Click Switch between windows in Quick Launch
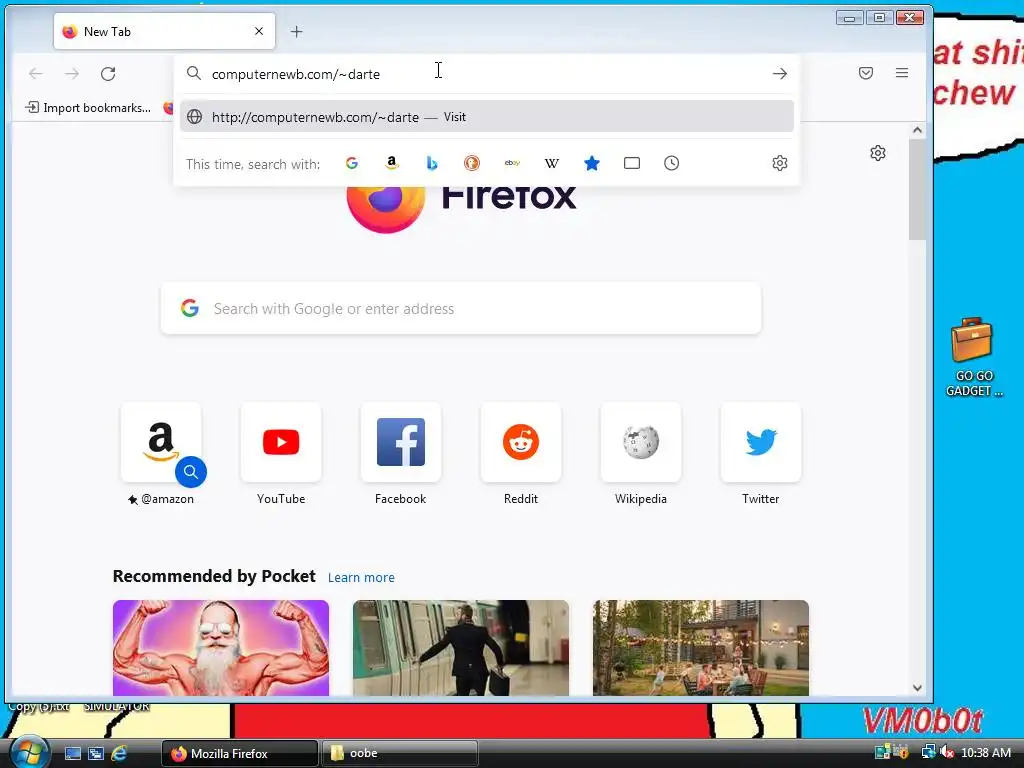1024x768 pixels. pyautogui.click(x=96, y=754)
